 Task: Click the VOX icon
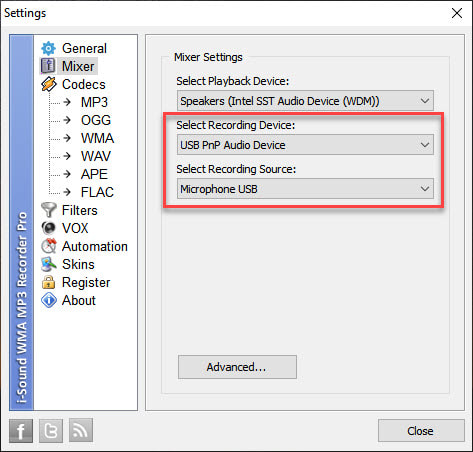tap(49, 228)
